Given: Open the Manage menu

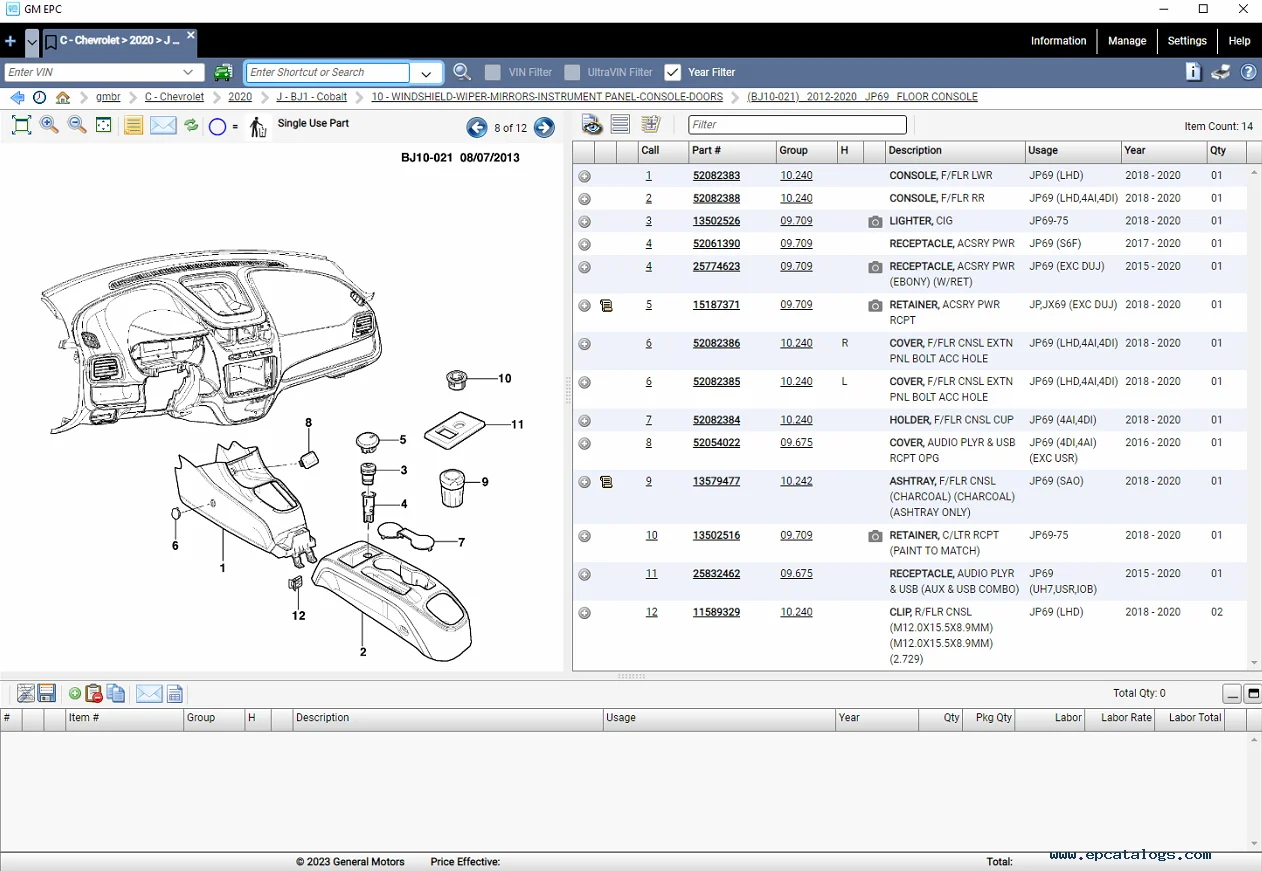Looking at the screenshot, I should pyautogui.click(x=1127, y=41).
